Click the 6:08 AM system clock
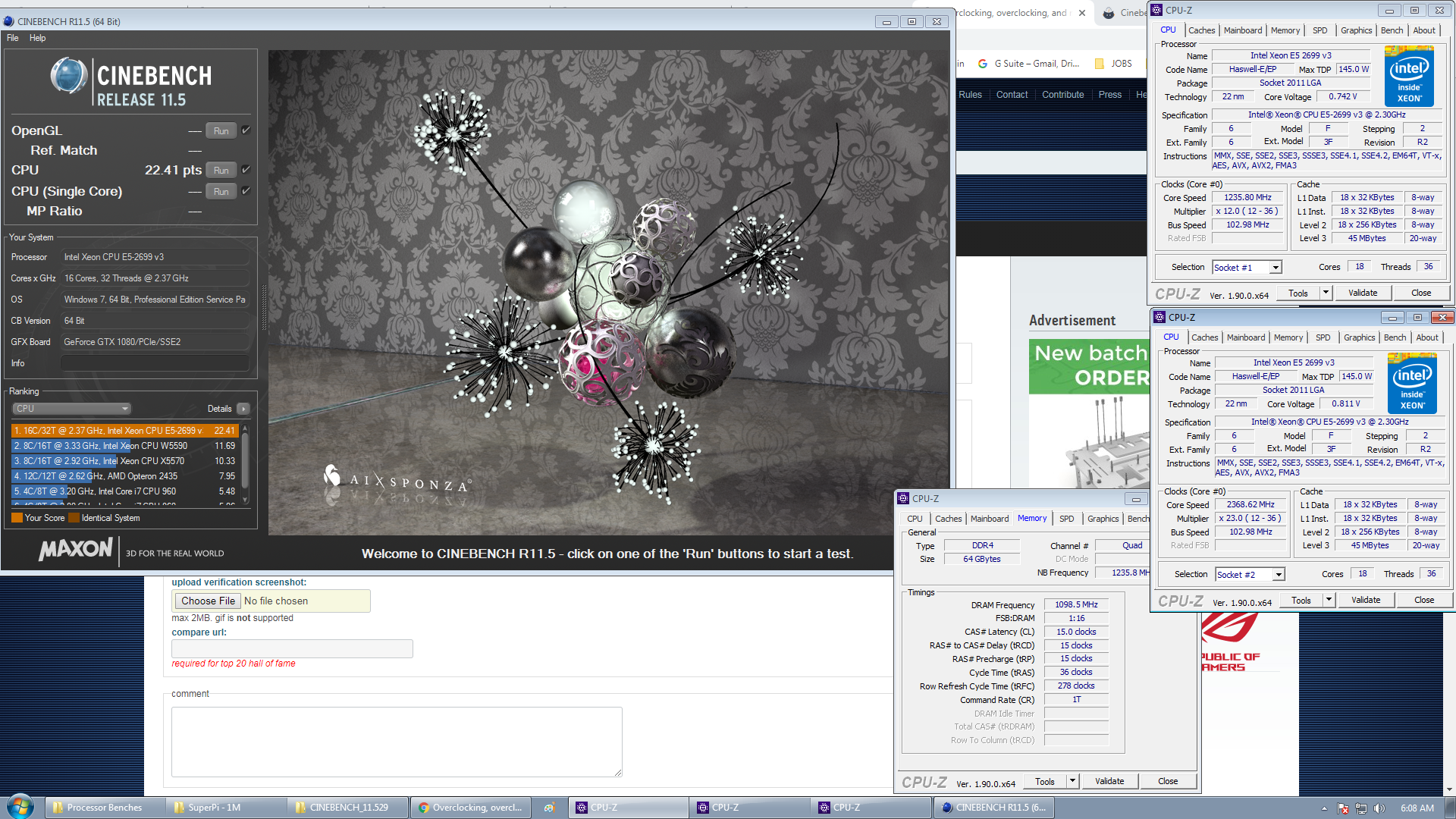The height and width of the screenshot is (819, 1456). coord(1417,808)
